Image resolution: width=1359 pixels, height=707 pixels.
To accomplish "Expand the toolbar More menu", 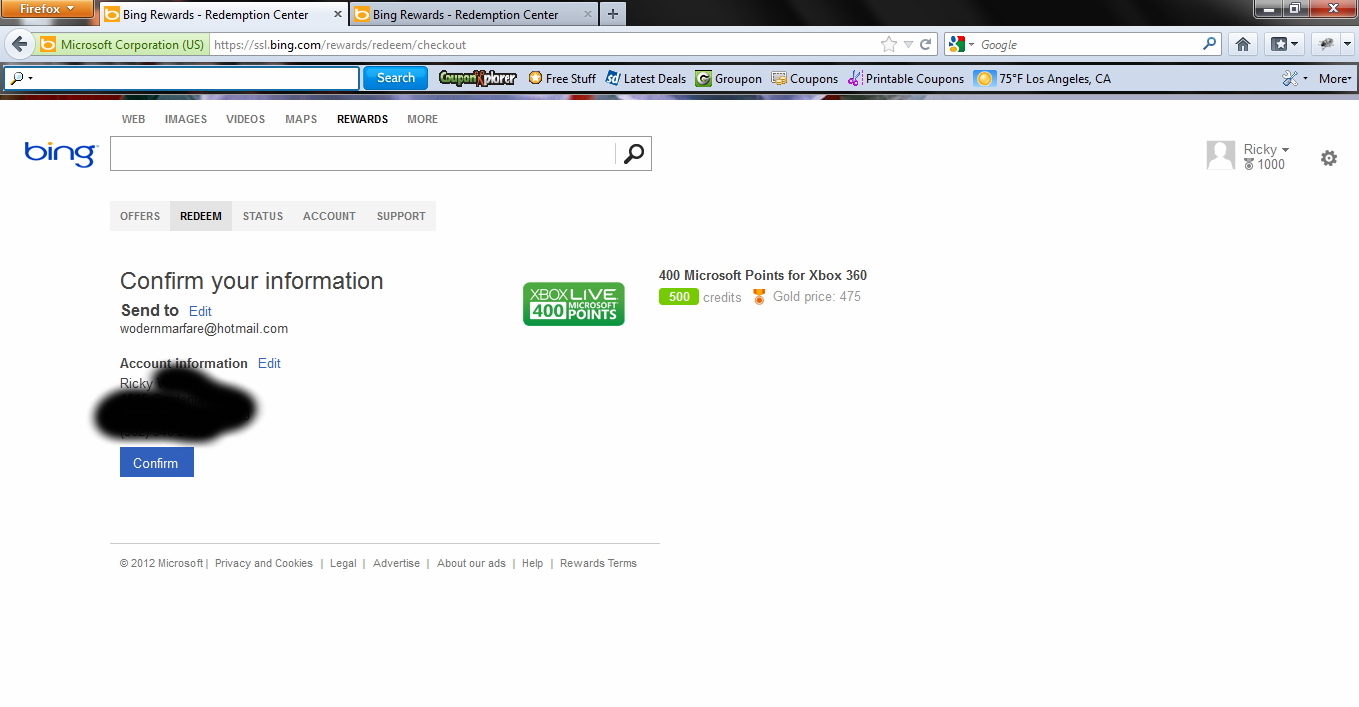I will coord(1335,78).
